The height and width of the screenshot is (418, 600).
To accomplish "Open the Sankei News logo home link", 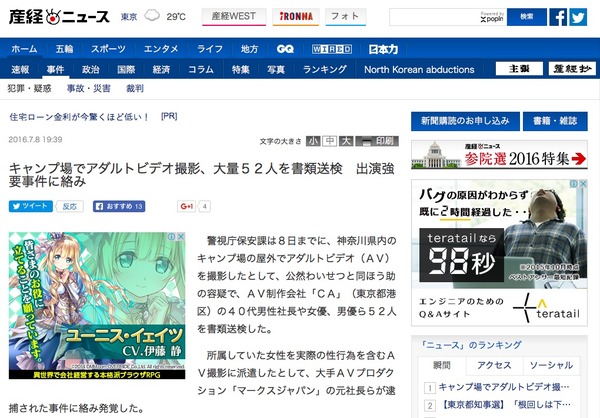I will coord(59,17).
